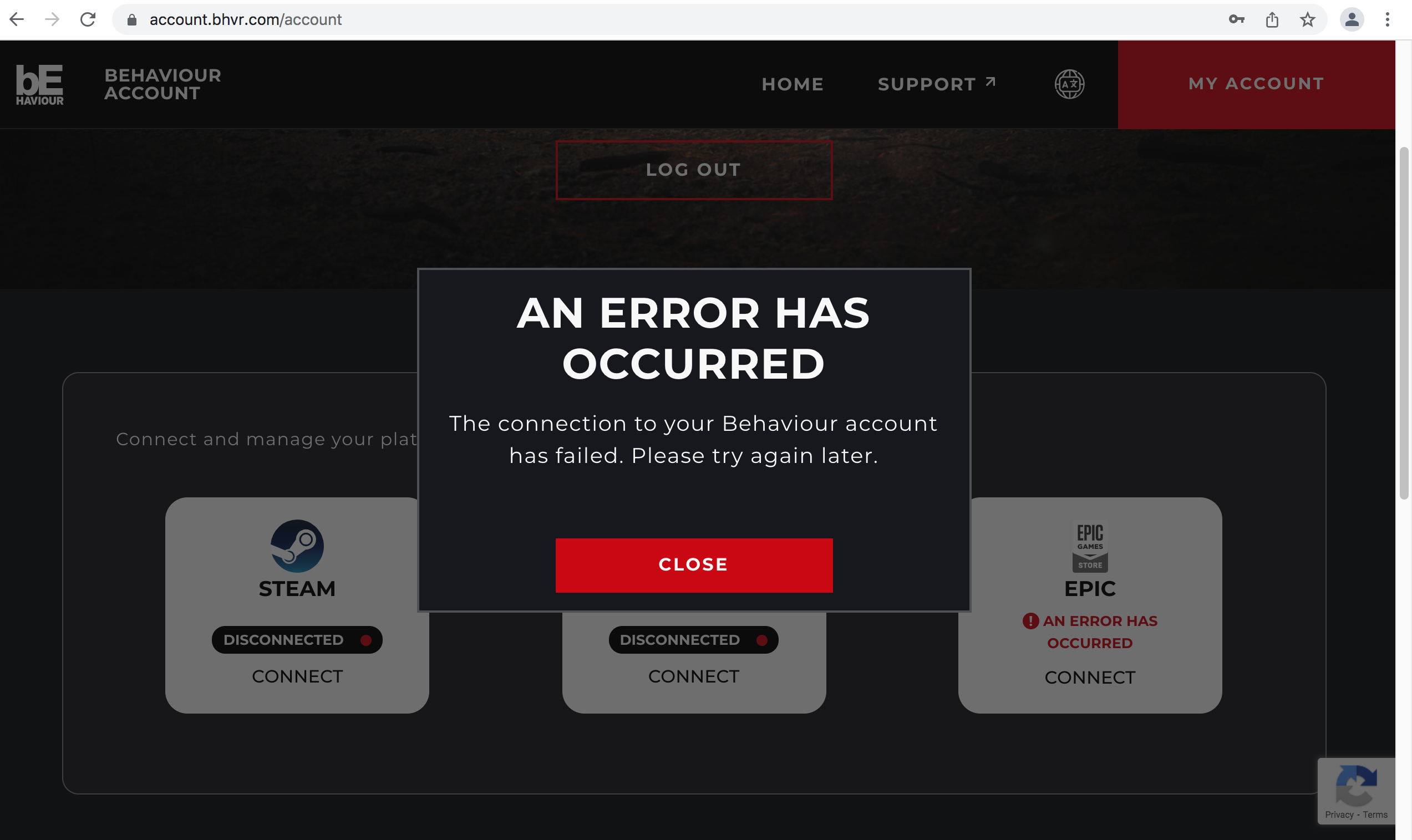
Task: Click the address bar URL
Action: 245,20
